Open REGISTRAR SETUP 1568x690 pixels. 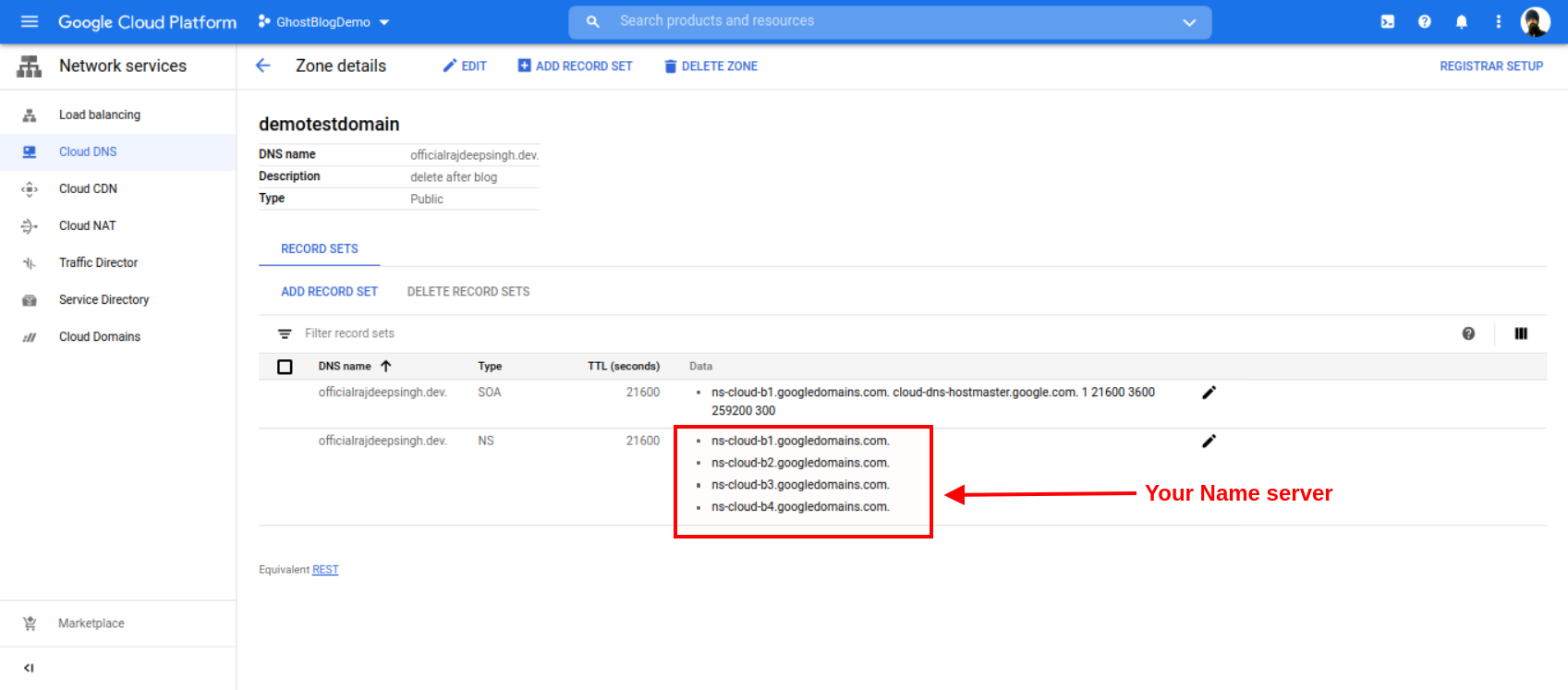click(1491, 66)
